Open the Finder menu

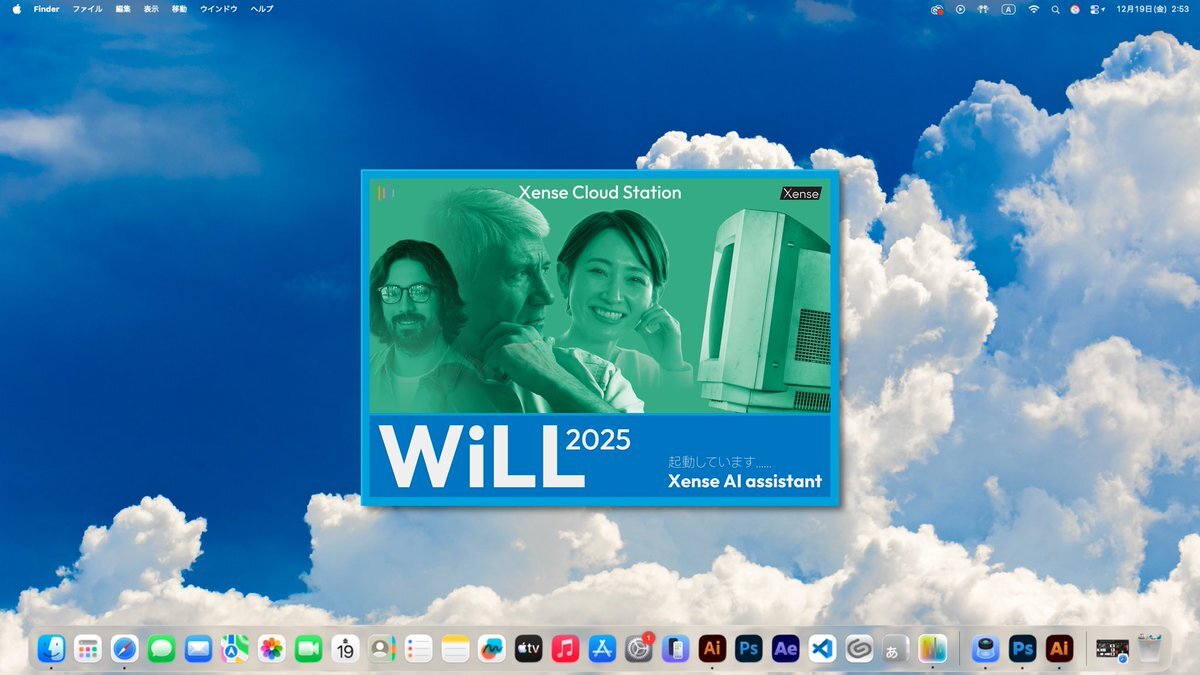point(47,9)
